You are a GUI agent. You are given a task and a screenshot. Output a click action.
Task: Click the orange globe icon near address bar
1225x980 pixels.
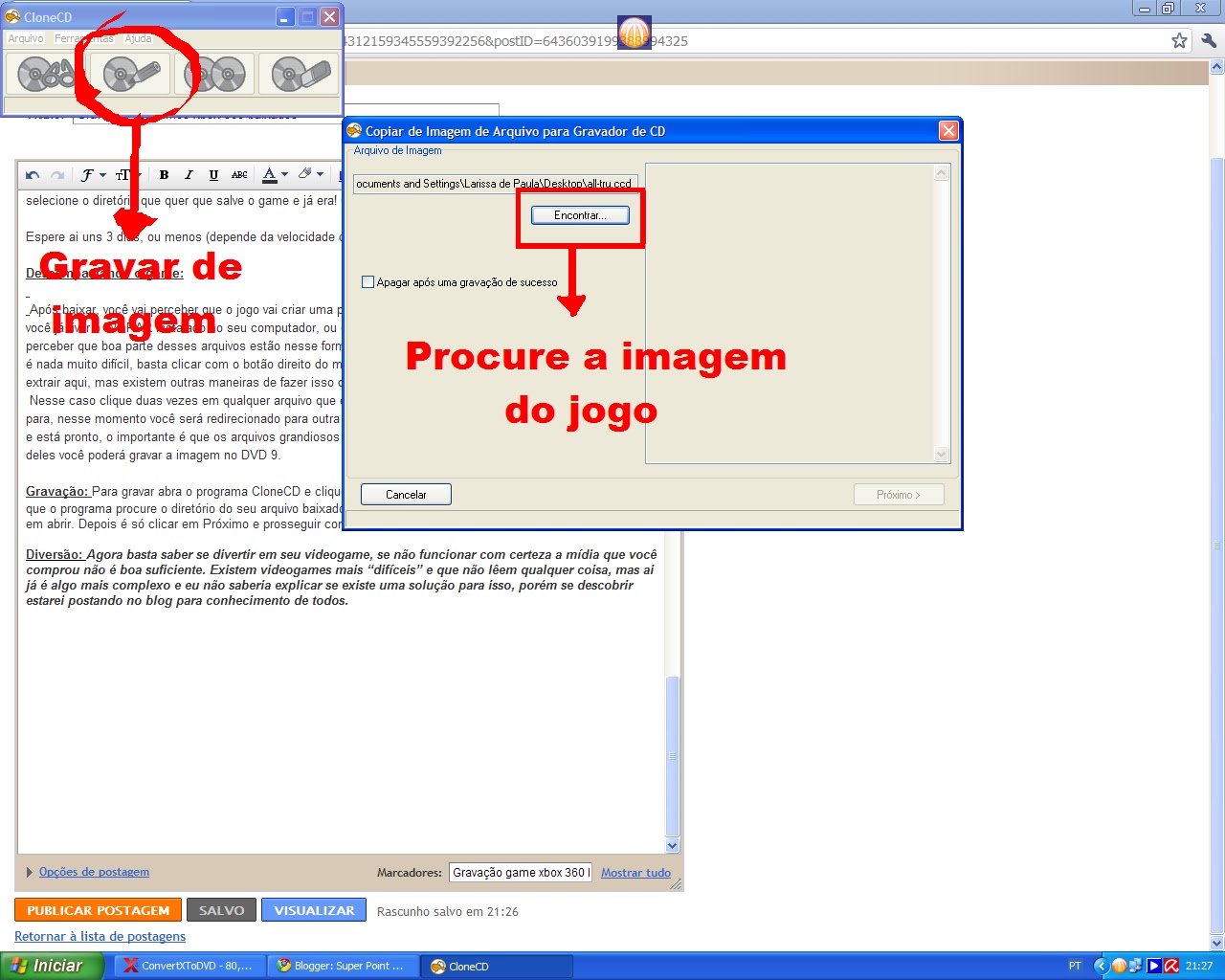coord(635,33)
